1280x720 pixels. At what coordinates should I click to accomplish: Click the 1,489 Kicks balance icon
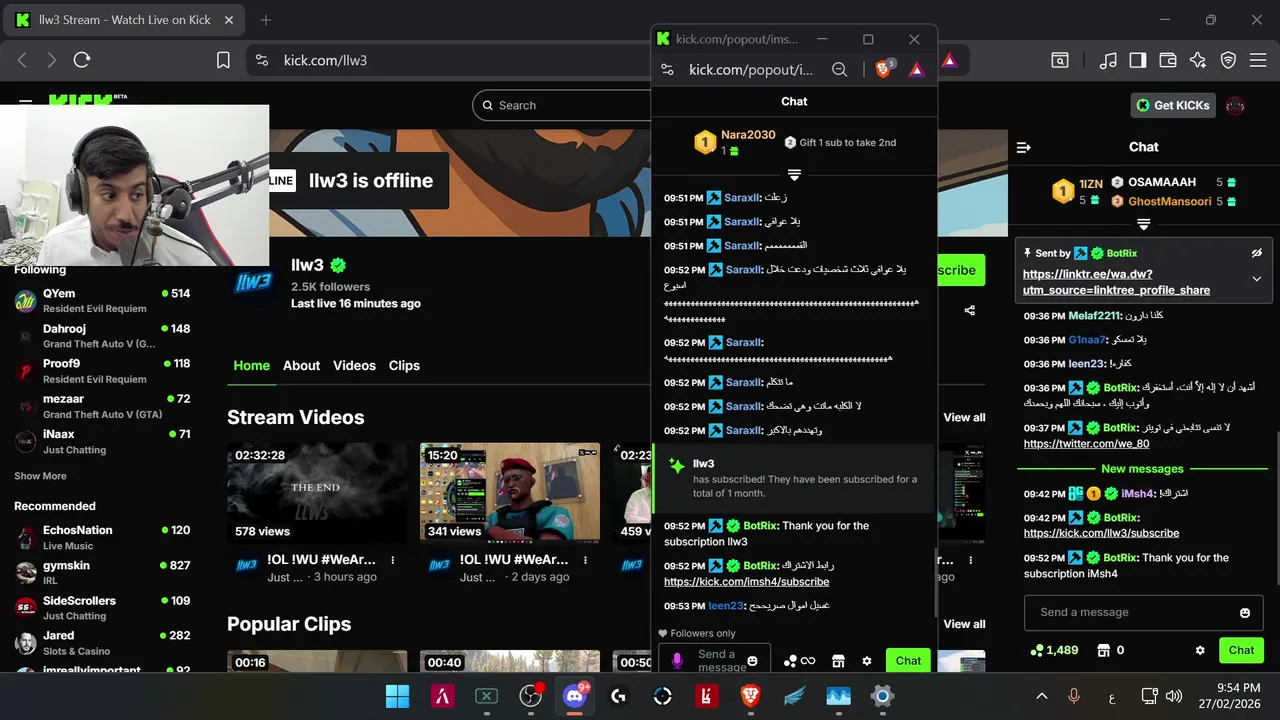[x=1055, y=650]
